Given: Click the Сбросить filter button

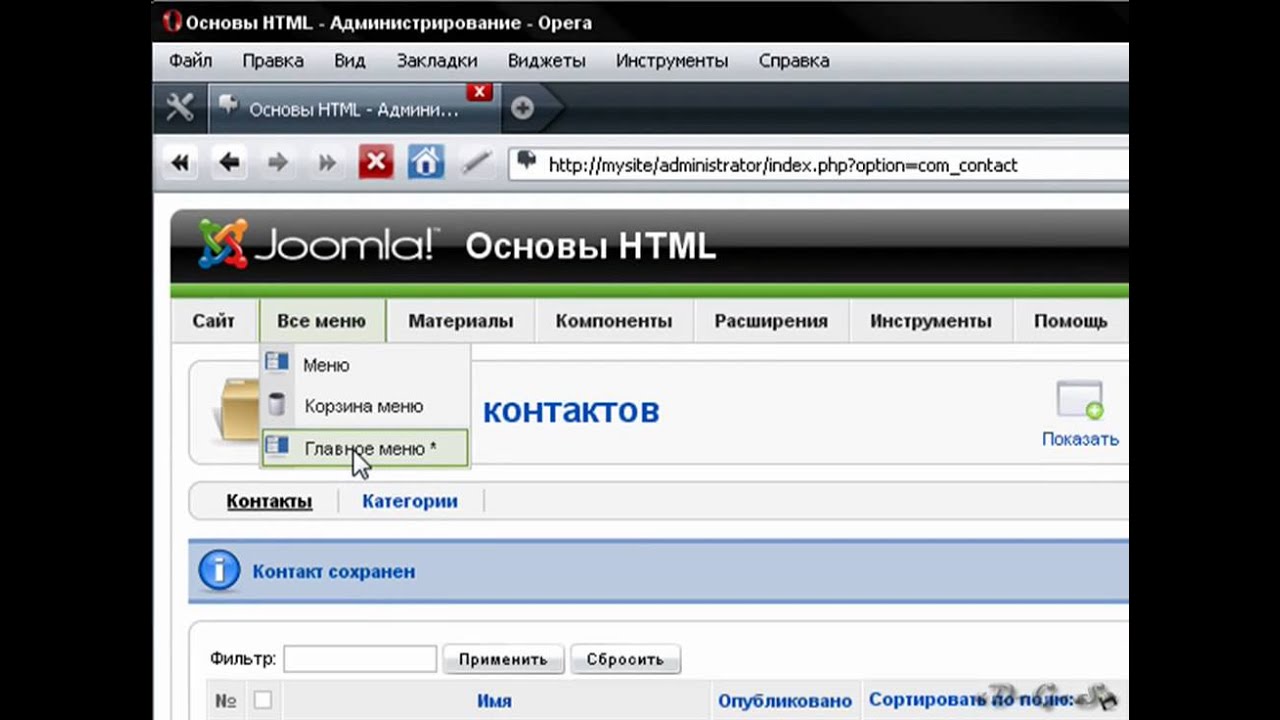Looking at the screenshot, I should (625, 659).
